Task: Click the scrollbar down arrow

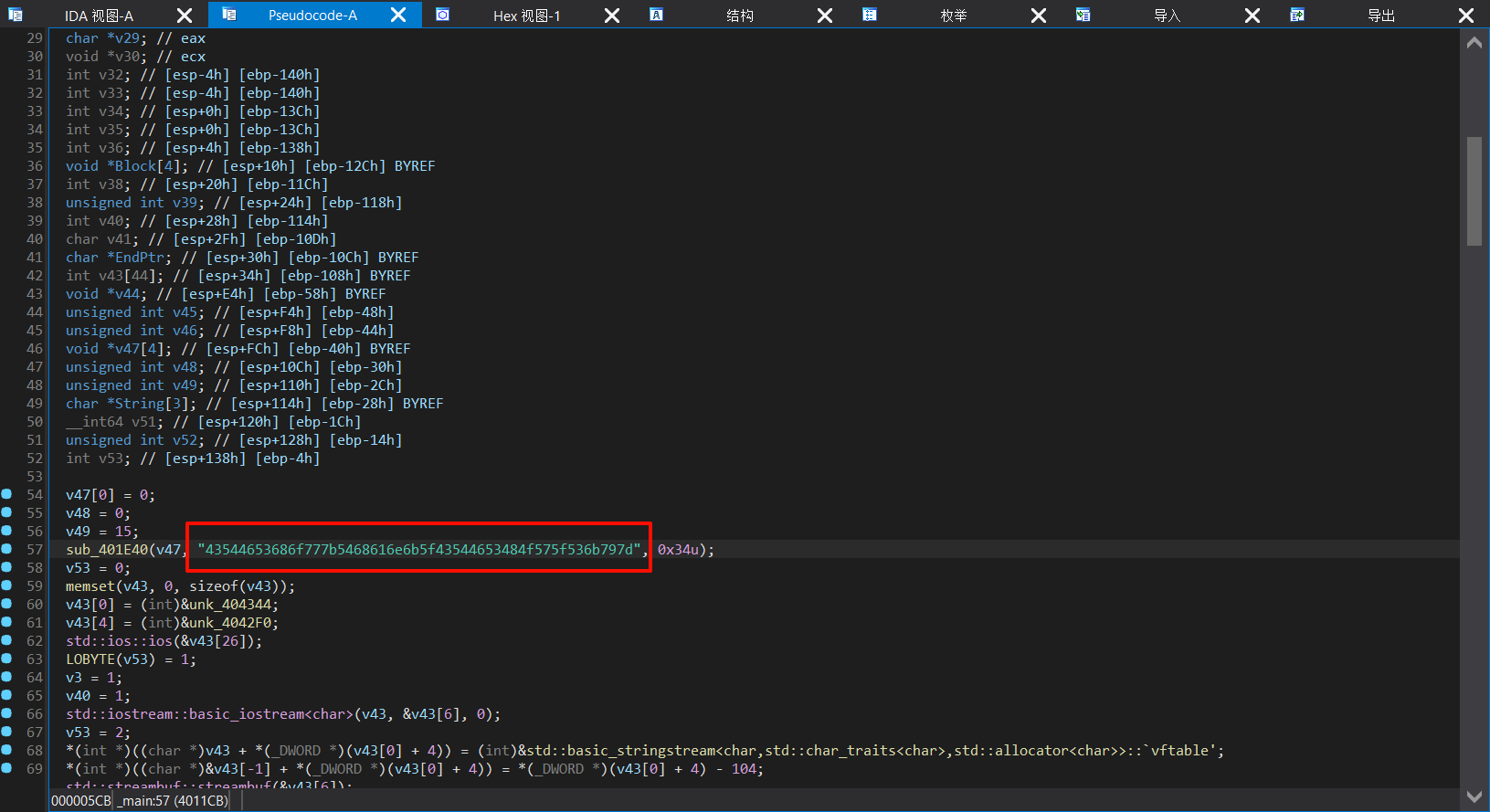Action: click(1474, 796)
